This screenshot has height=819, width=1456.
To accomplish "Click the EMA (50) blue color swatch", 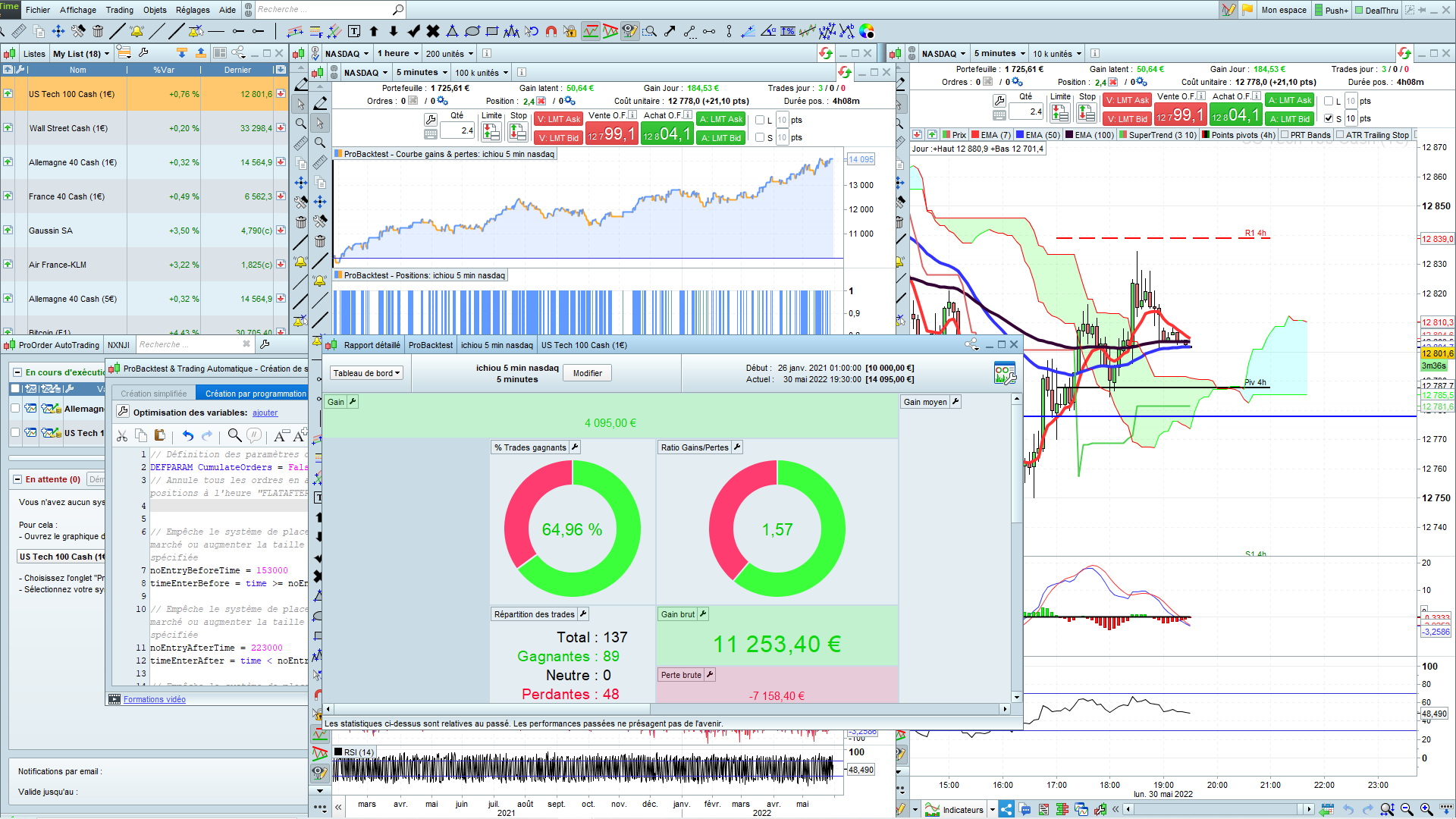I will [x=1020, y=135].
